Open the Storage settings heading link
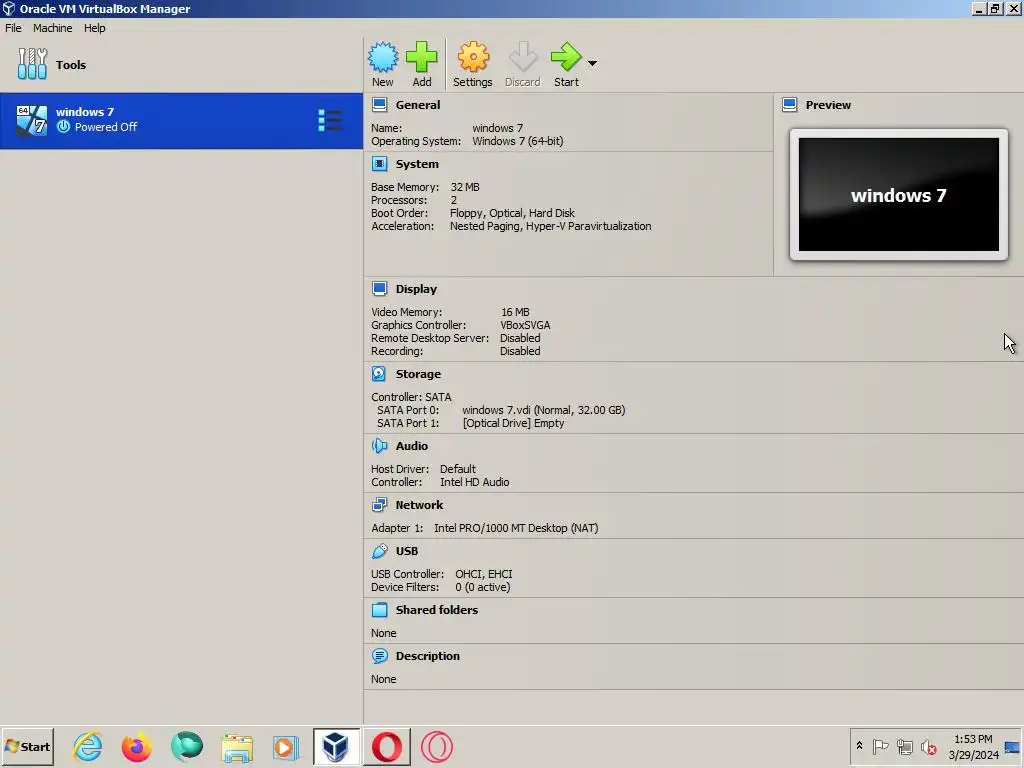Screen dimensions: 1024x768 point(418,374)
